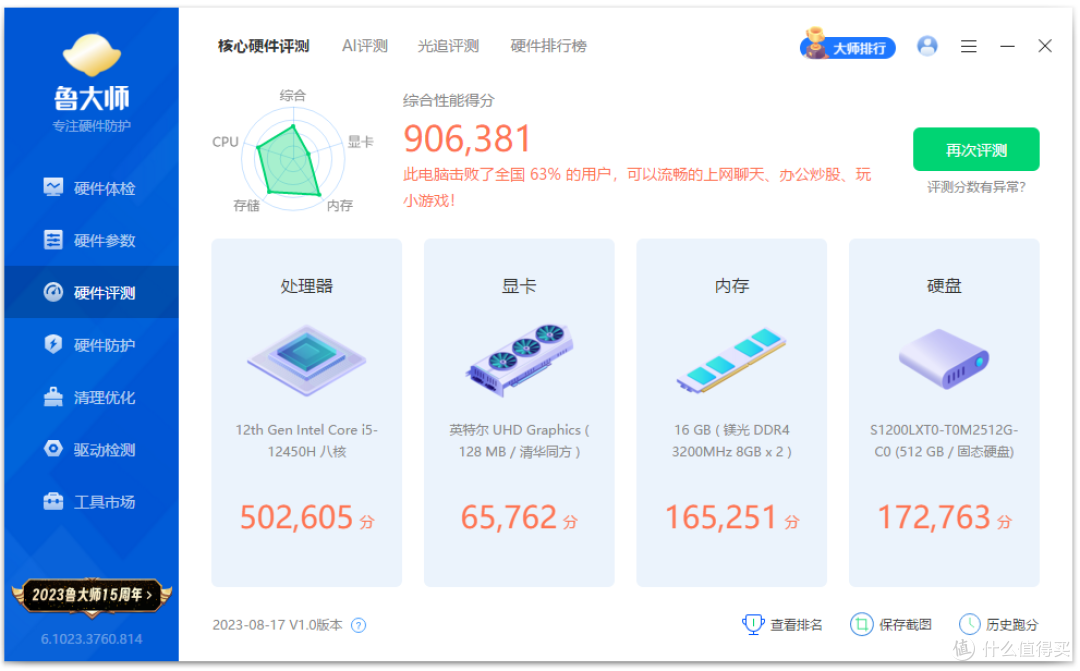Switch to 核心硬件评测 tab

(263, 46)
